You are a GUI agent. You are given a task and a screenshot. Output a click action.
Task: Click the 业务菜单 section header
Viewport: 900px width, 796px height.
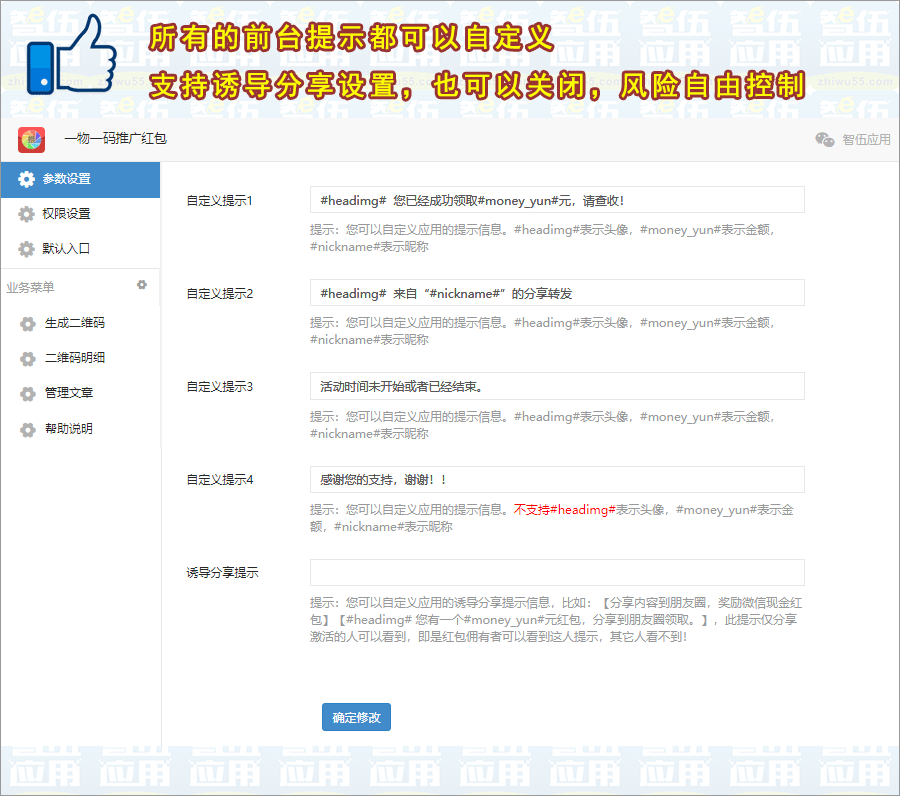30,287
